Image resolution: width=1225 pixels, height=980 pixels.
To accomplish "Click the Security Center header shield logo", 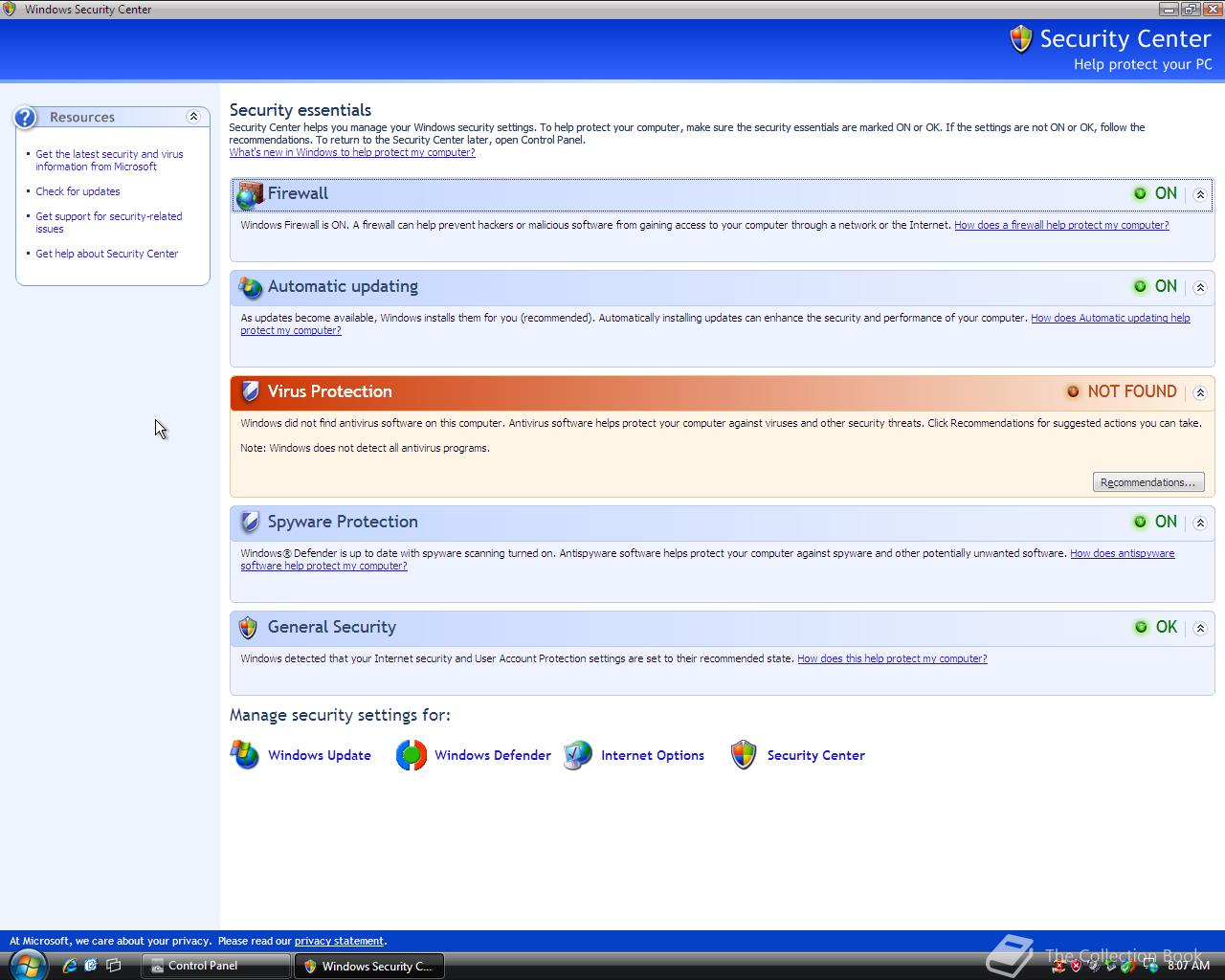I will pyautogui.click(x=1021, y=39).
